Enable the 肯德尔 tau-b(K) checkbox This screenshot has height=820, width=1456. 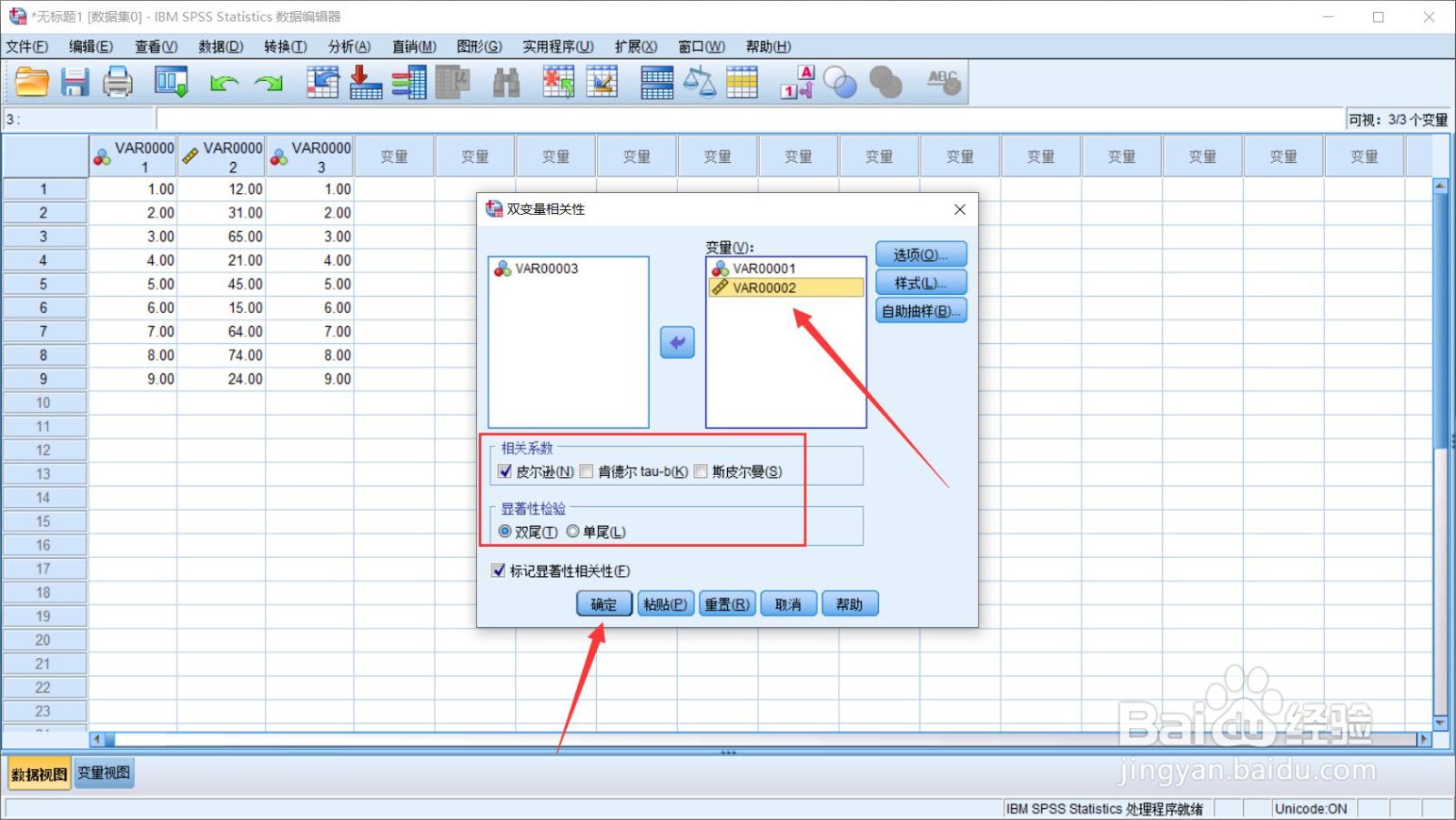[x=587, y=471]
